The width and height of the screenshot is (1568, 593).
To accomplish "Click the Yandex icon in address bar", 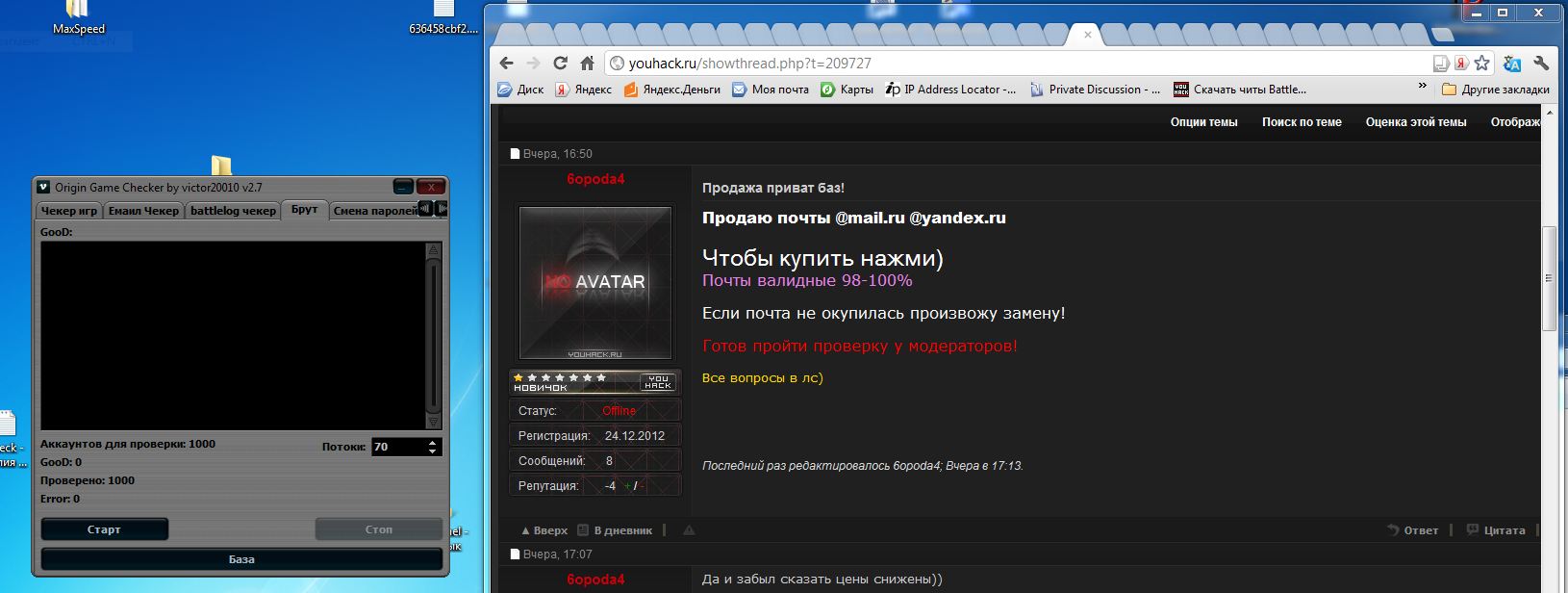I will click(x=1460, y=64).
